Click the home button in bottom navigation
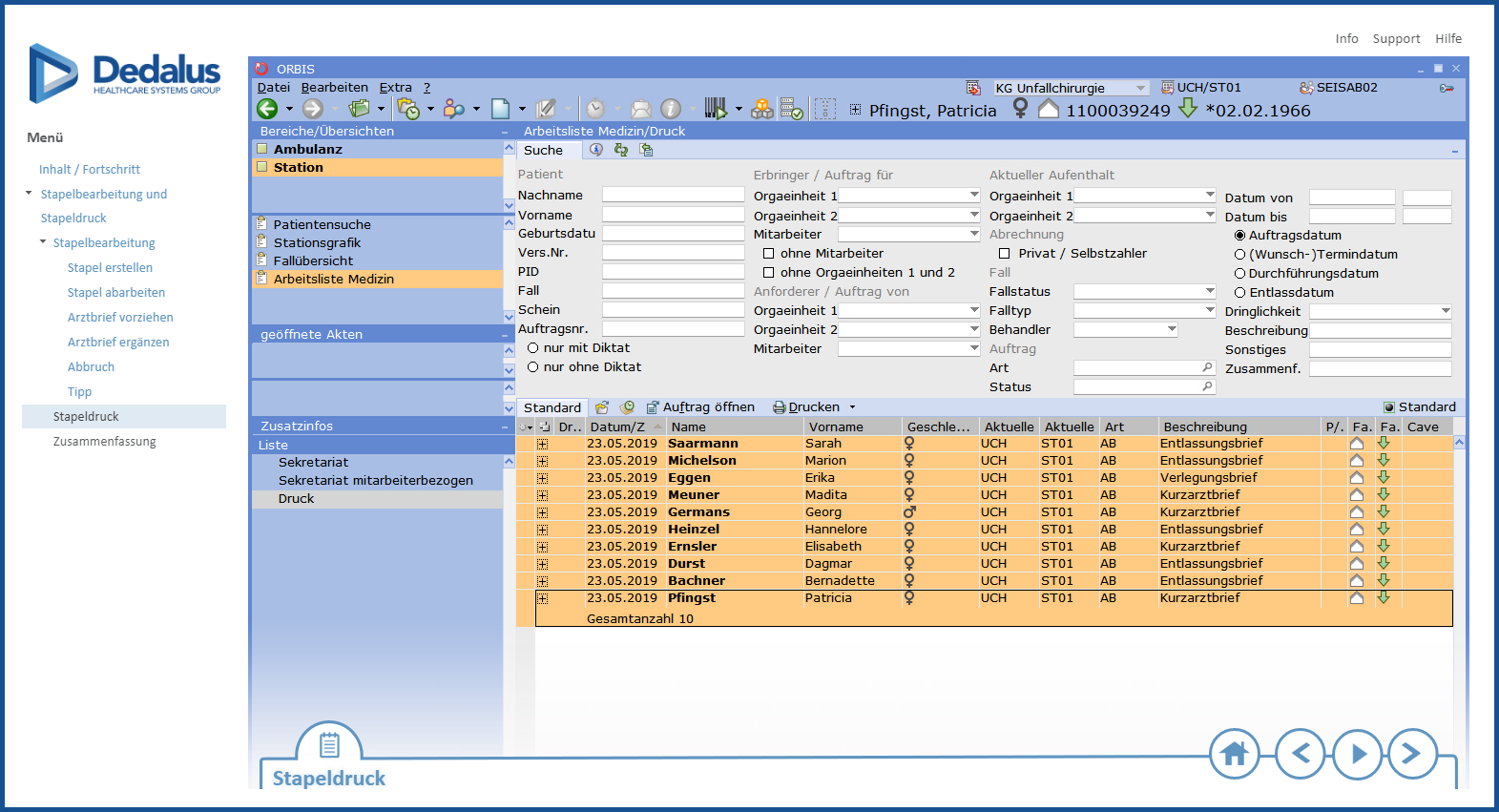 click(1234, 754)
